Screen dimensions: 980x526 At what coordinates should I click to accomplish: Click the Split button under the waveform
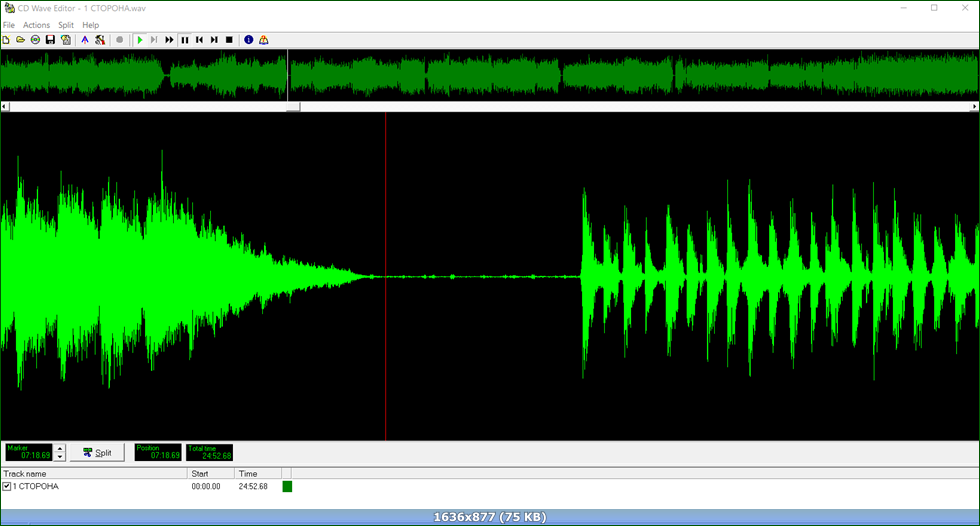pos(97,452)
